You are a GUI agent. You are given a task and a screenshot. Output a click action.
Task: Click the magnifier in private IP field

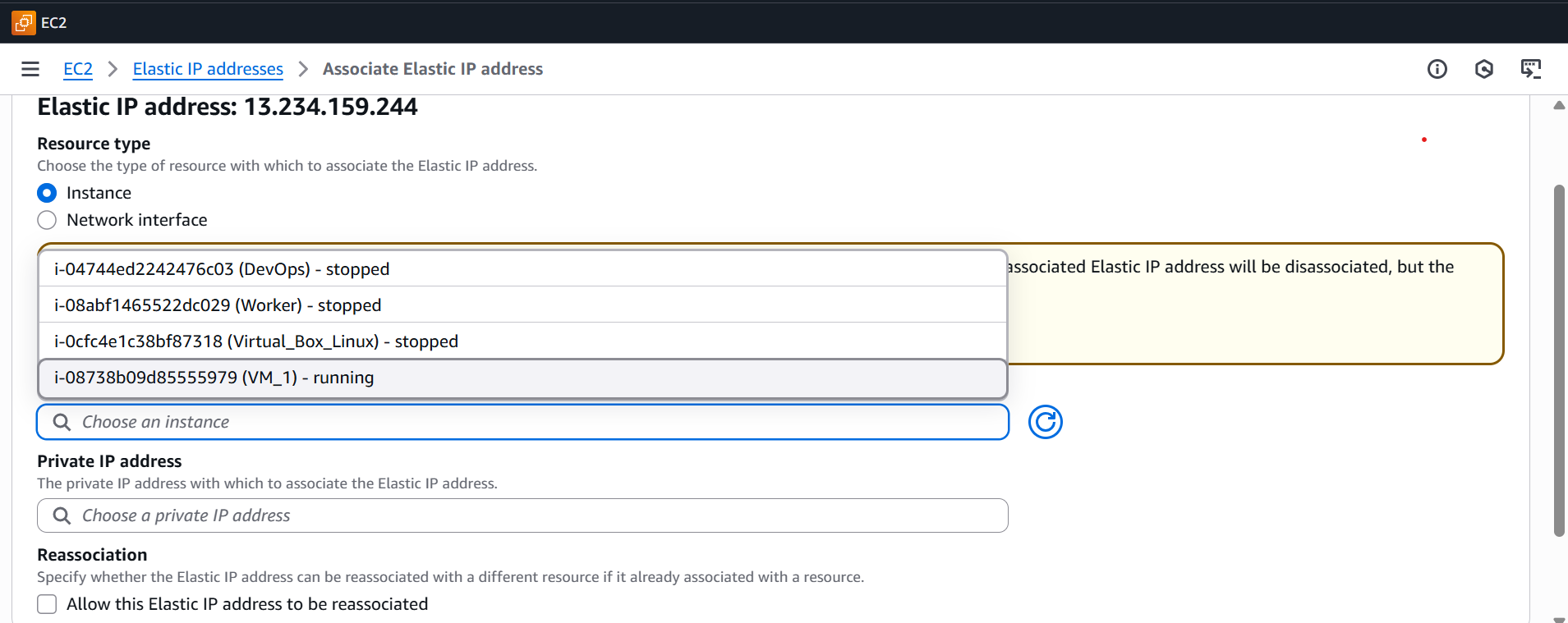[62, 515]
